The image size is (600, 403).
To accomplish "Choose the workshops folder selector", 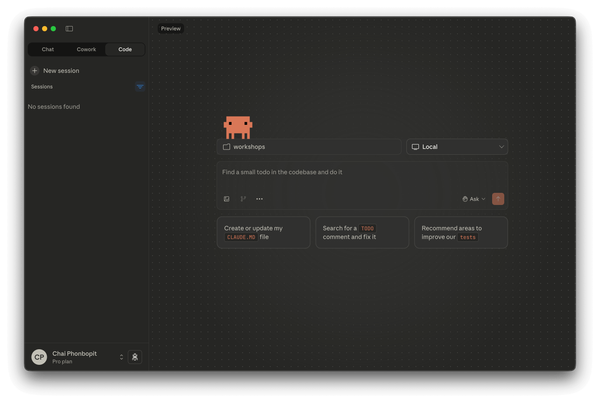I will pos(309,147).
